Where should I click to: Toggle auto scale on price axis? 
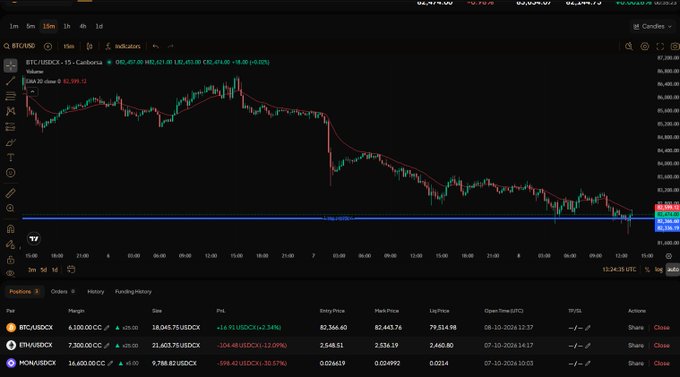click(x=673, y=269)
